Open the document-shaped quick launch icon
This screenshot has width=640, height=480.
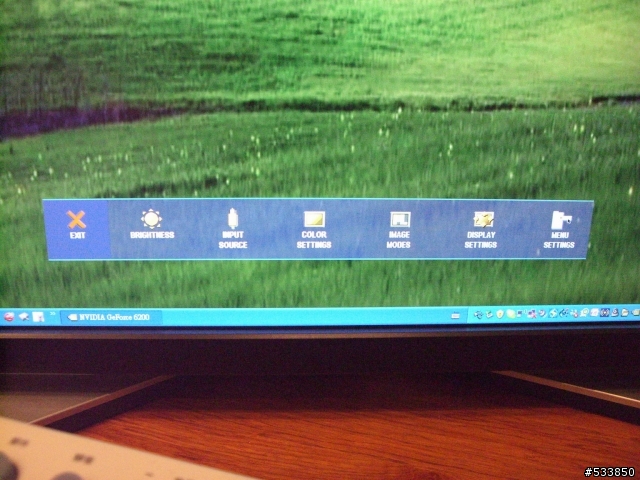(38, 317)
